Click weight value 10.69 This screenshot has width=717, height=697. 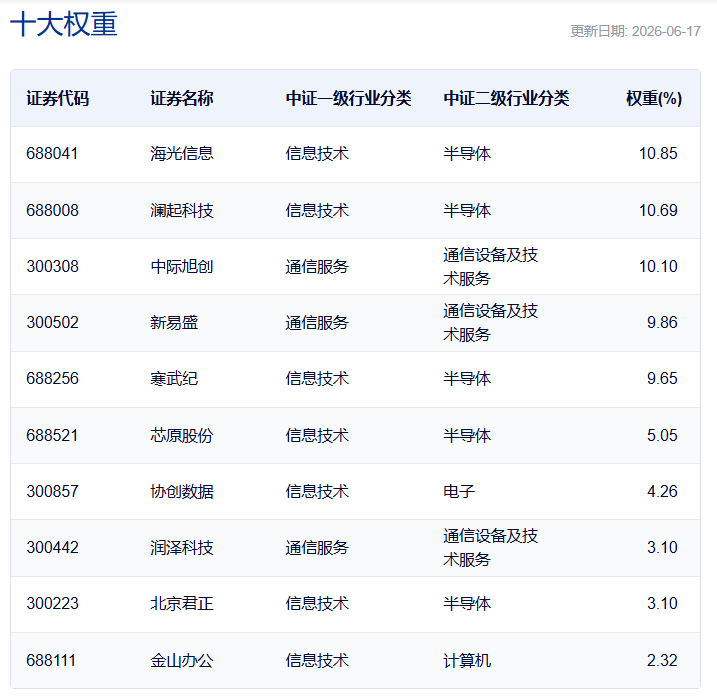click(x=658, y=210)
